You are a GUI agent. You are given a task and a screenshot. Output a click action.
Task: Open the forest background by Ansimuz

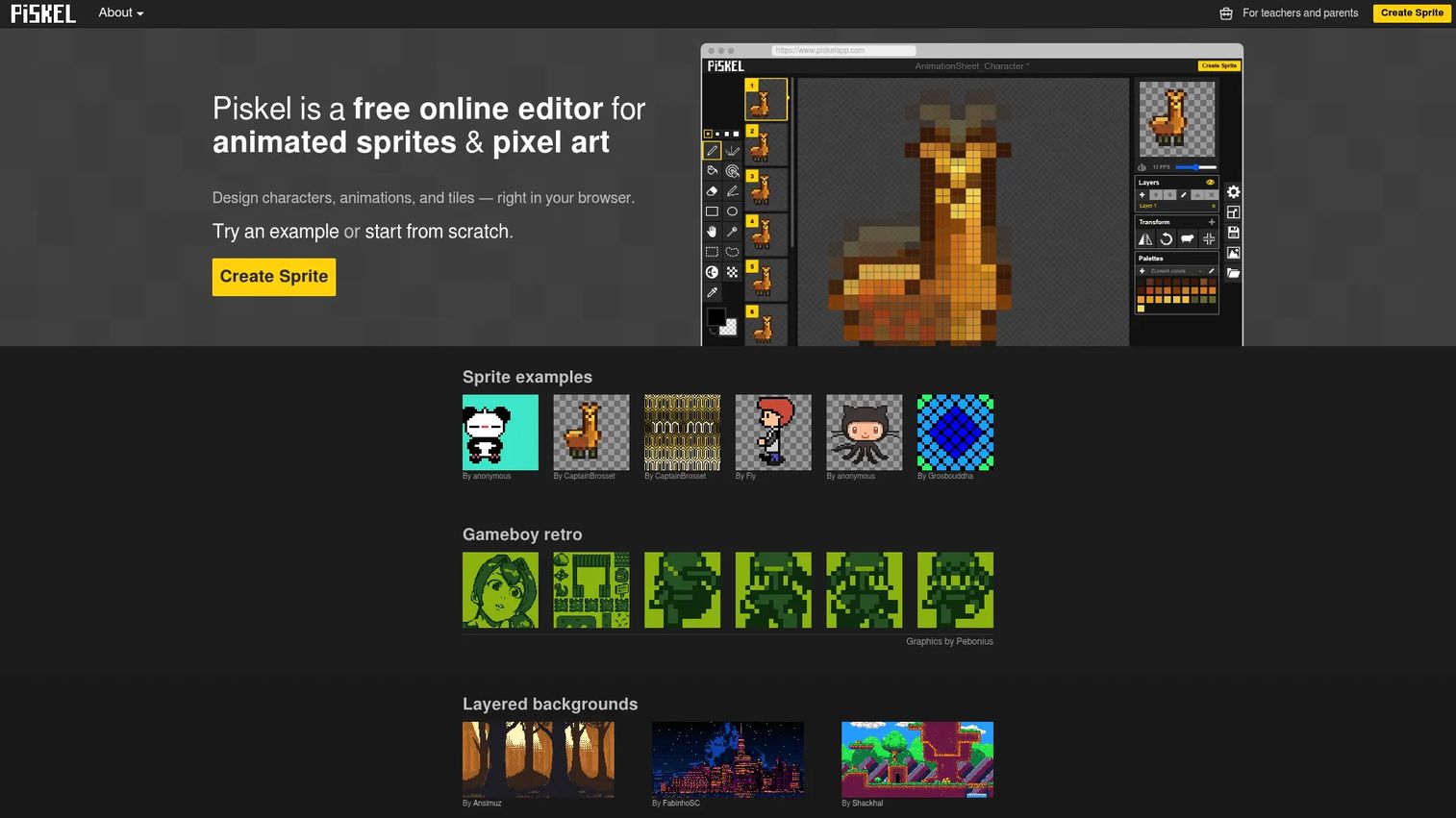point(539,759)
